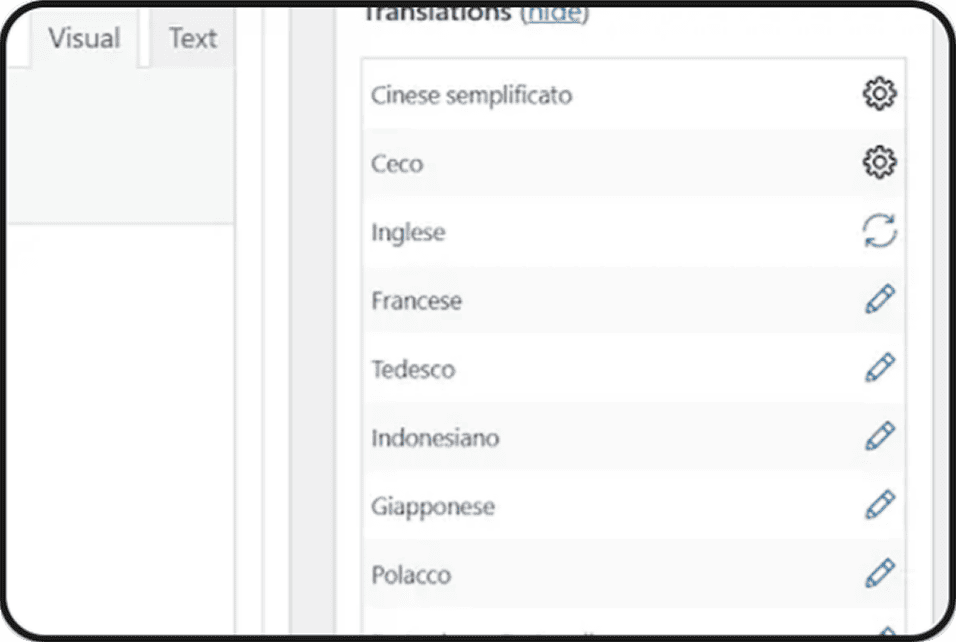Open the Indonesiano translation pencil icon
956x642 pixels.
tap(880, 437)
